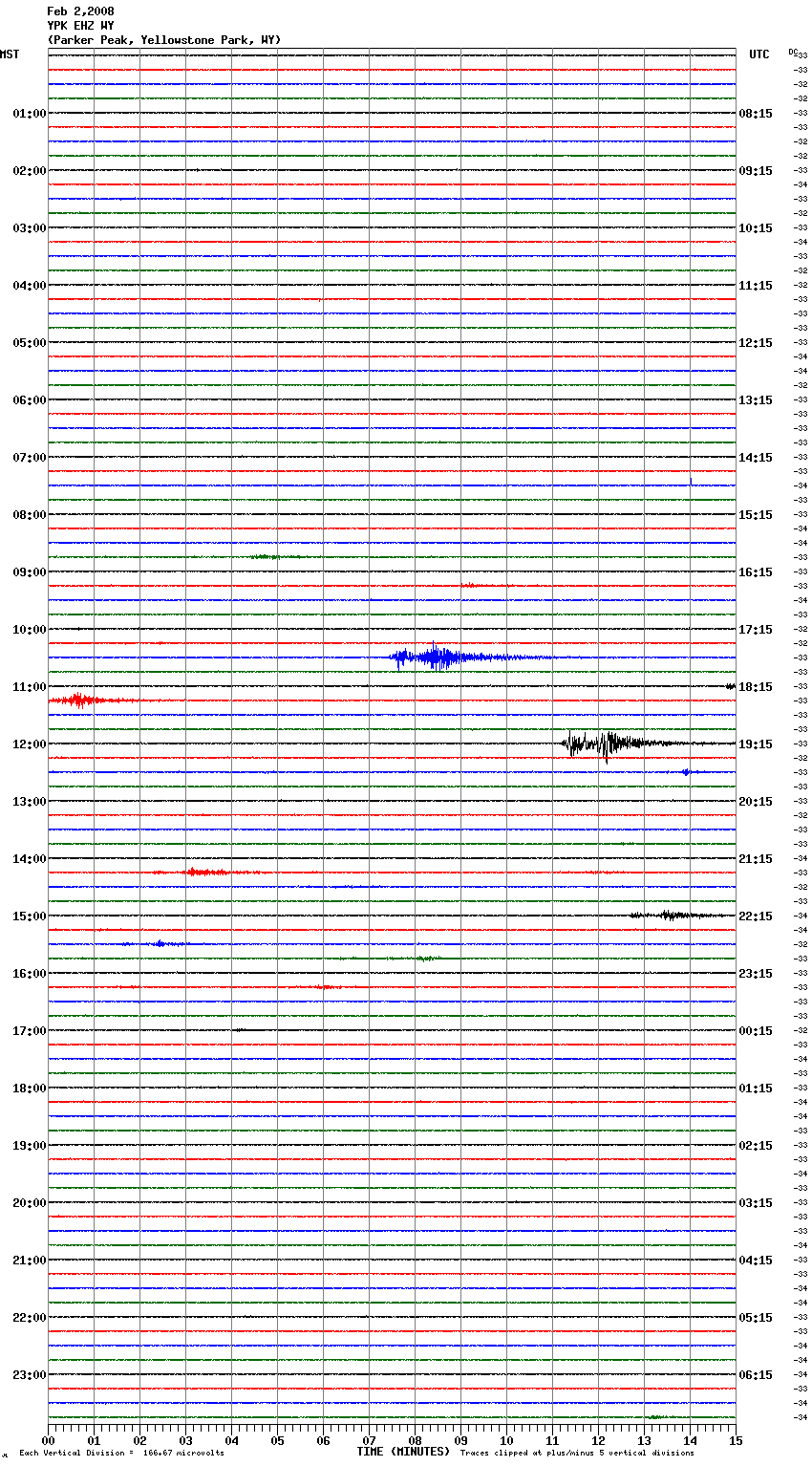Screen dimensions: 812x1466
Task: Select the MST time label '02:00'
Action: click(x=29, y=171)
